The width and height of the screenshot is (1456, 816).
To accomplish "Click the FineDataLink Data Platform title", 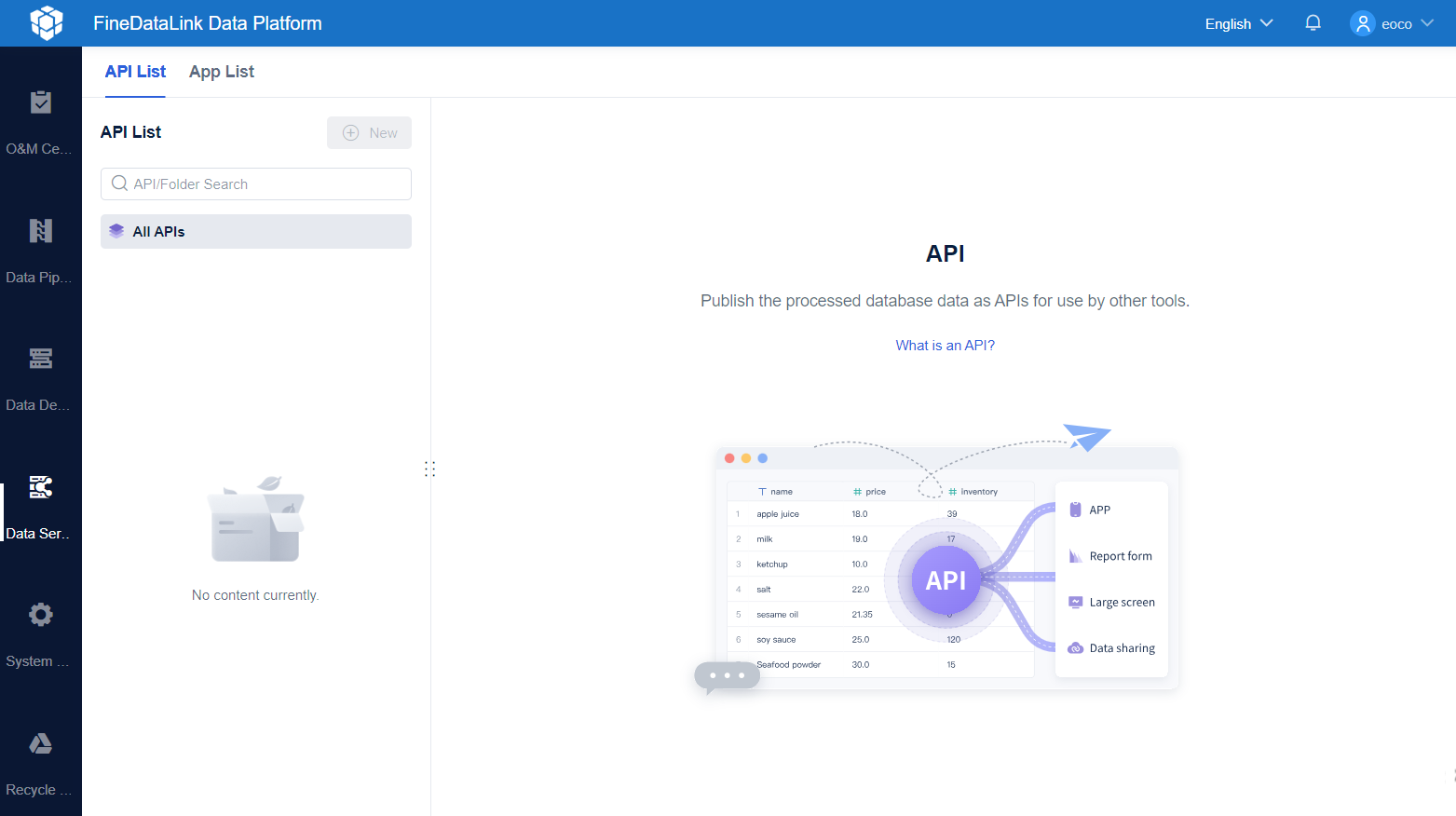I will (x=208, y=23).
